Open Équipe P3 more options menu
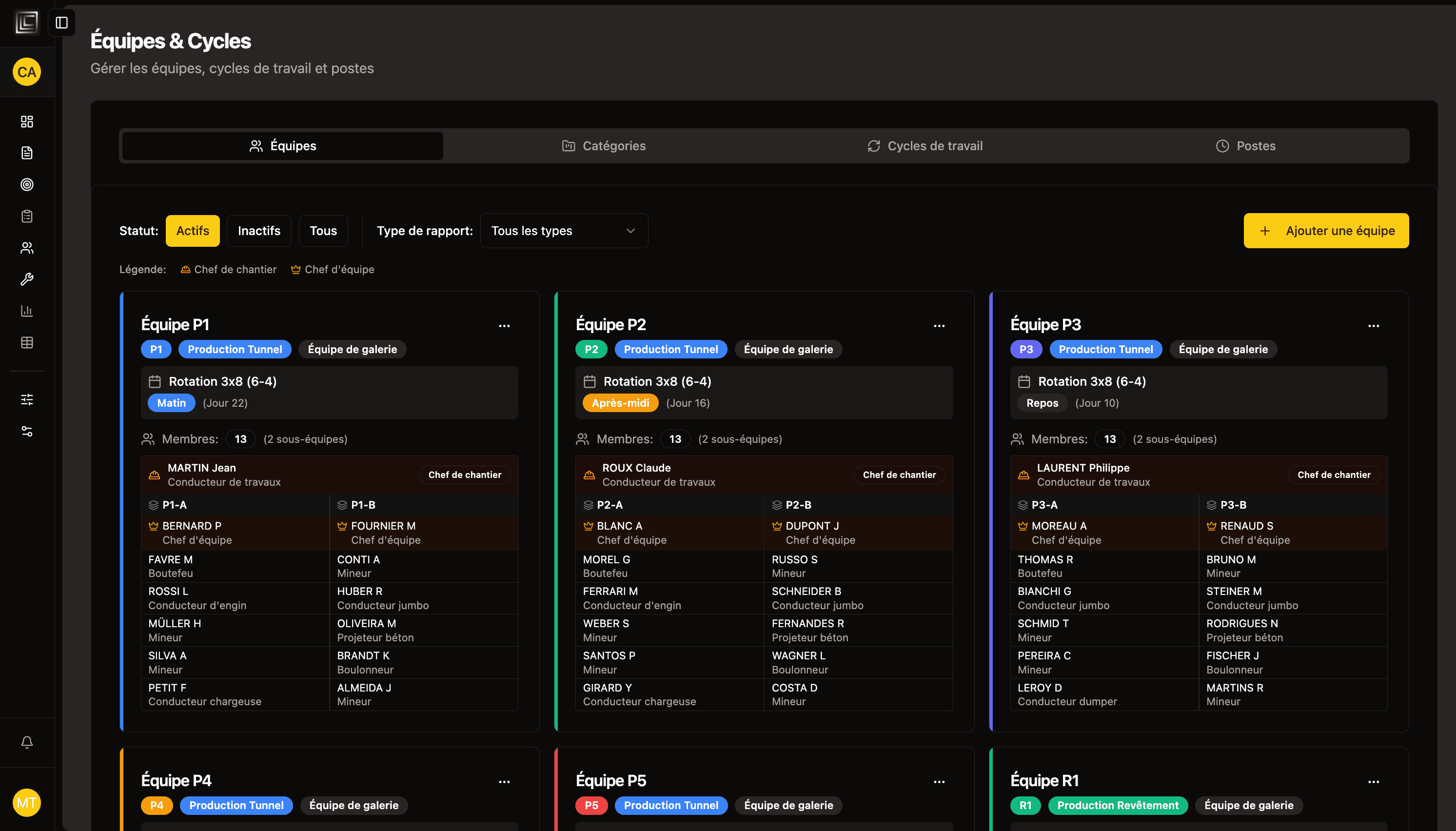 pyautogui.click(x=1373, y=326)
